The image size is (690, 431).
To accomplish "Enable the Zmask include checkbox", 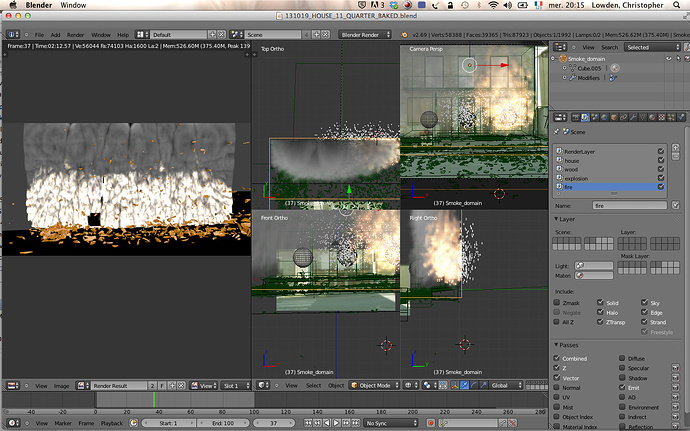I will tap(557, 302).
